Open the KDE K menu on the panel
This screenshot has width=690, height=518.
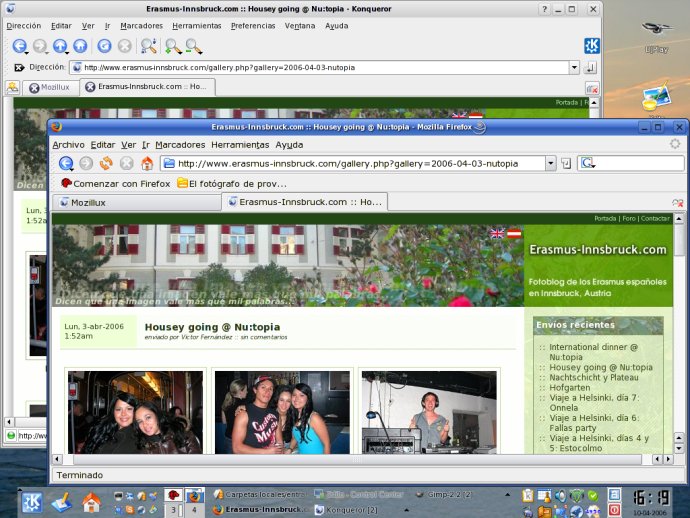point(32,503)
